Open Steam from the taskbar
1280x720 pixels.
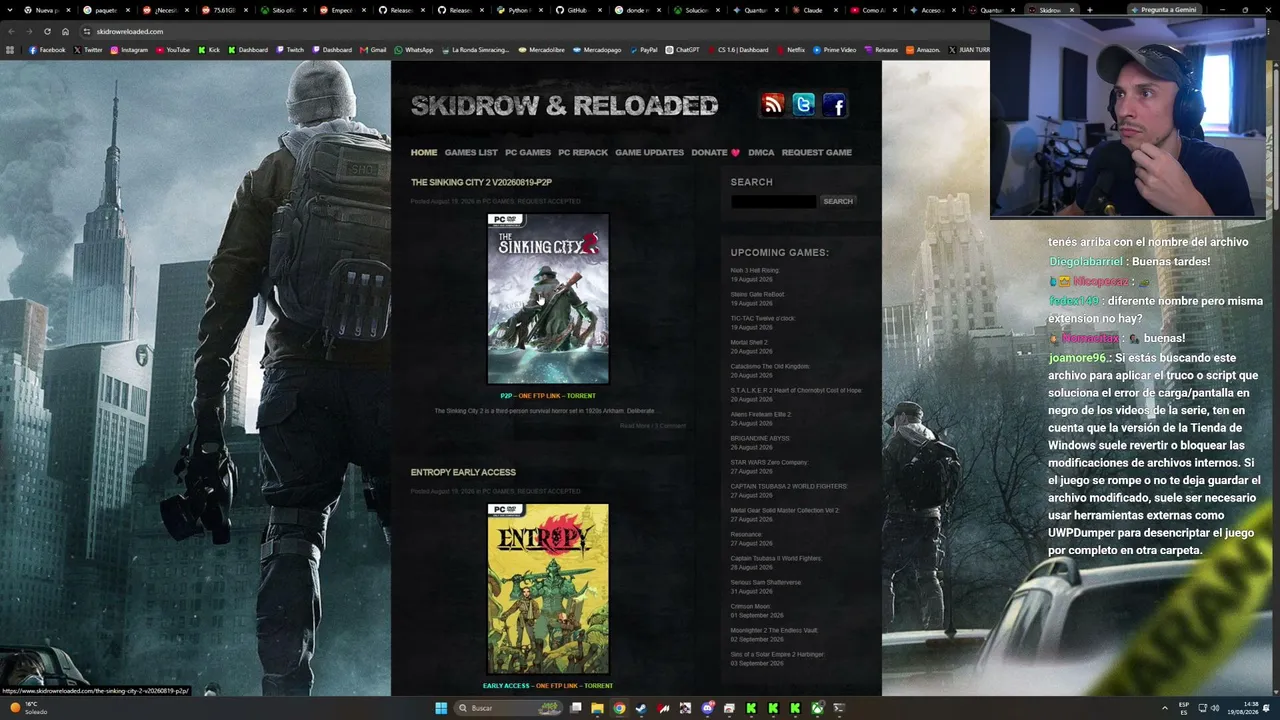[x=642, y=708]
